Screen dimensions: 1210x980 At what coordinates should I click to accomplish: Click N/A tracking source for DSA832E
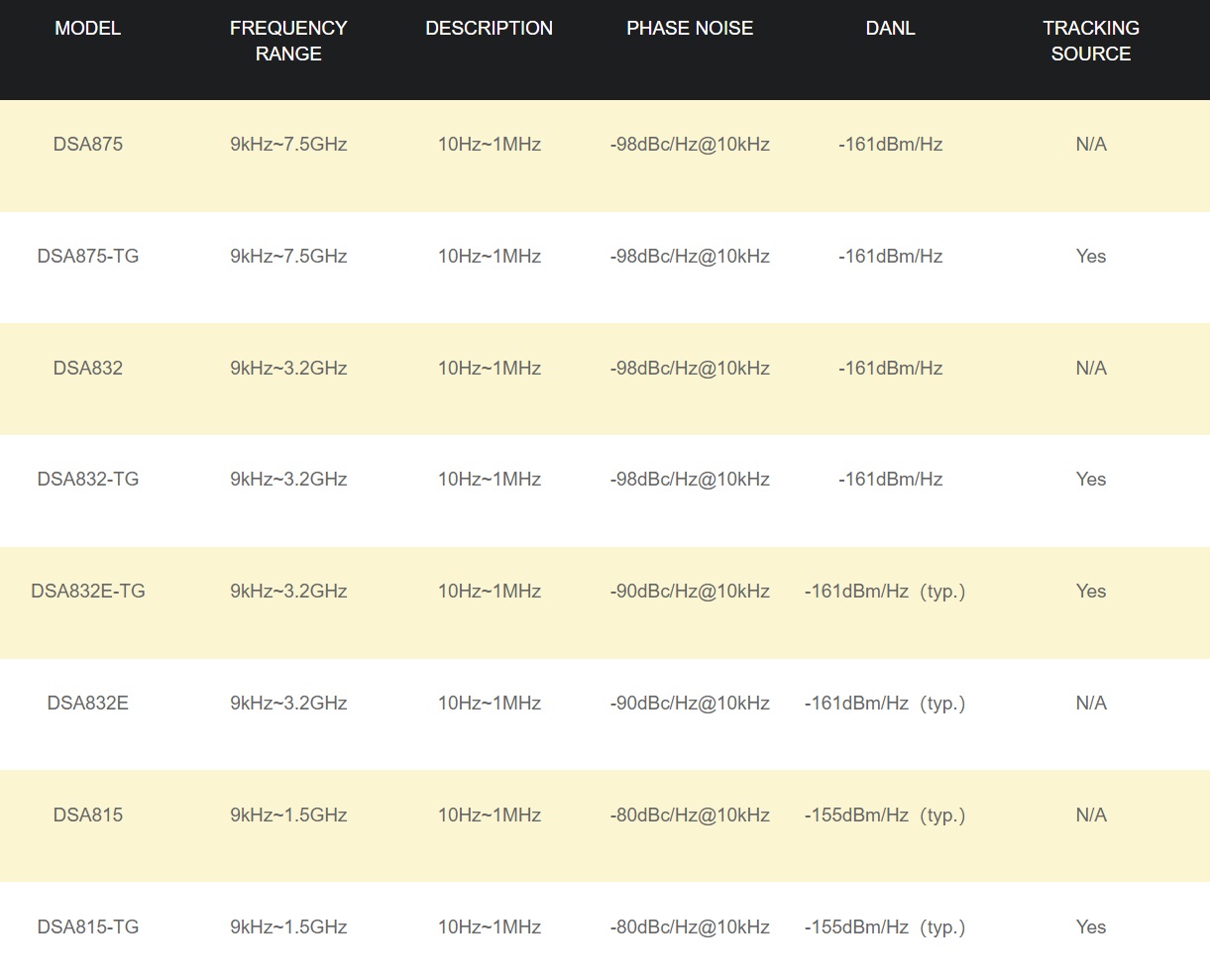click(1091, 704)
